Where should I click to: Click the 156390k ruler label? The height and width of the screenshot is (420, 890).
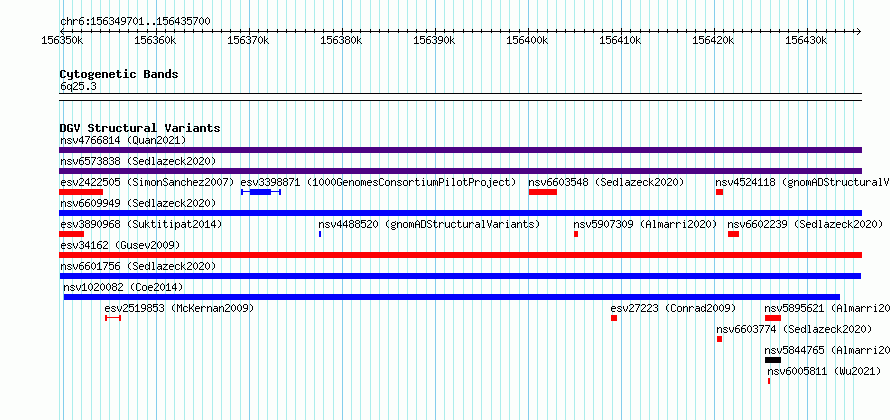[435, 41]
